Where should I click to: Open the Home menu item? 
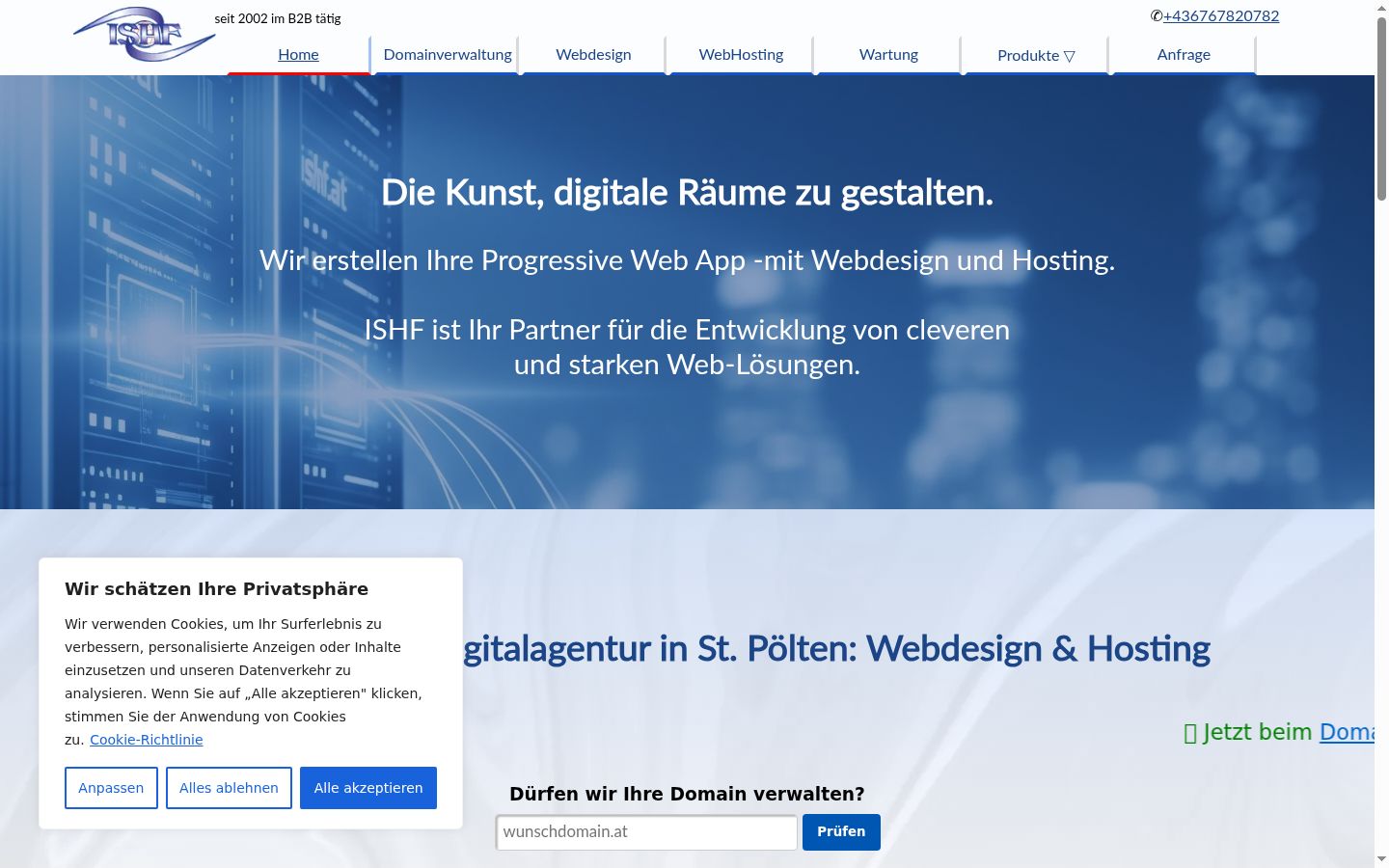298,55
